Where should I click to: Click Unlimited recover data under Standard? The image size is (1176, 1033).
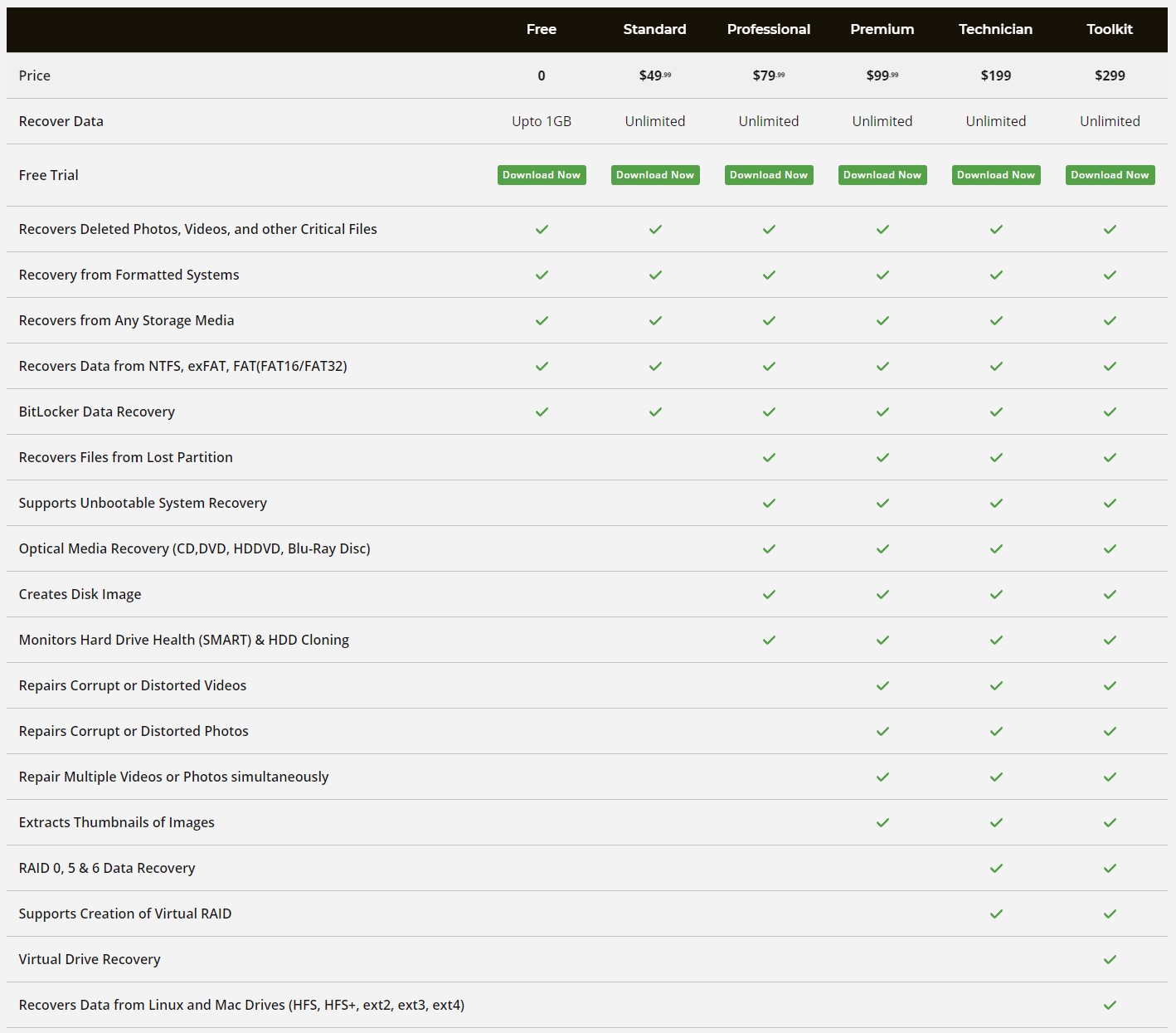655,121
